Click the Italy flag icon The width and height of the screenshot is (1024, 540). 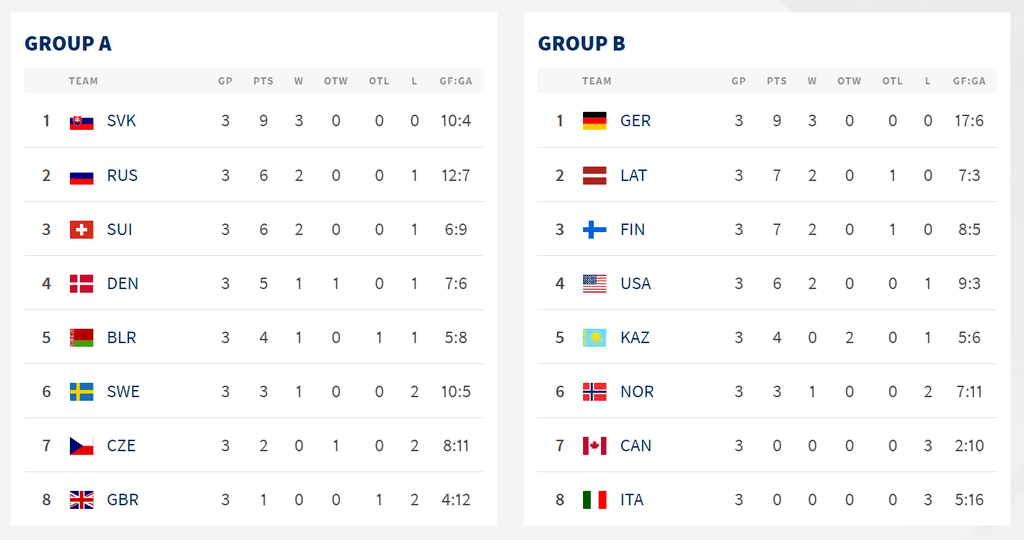(x=594, y=500)
